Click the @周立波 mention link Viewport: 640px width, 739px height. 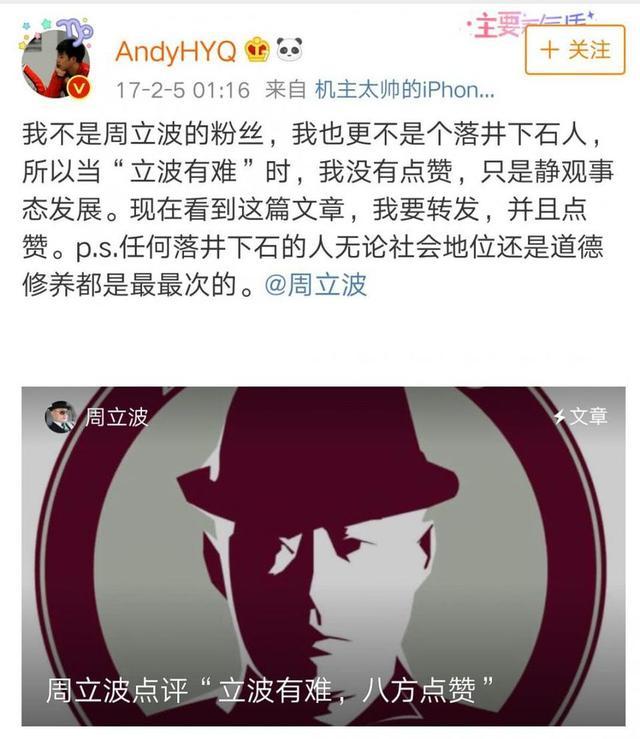pyautogui.click(x=315, y=285)
